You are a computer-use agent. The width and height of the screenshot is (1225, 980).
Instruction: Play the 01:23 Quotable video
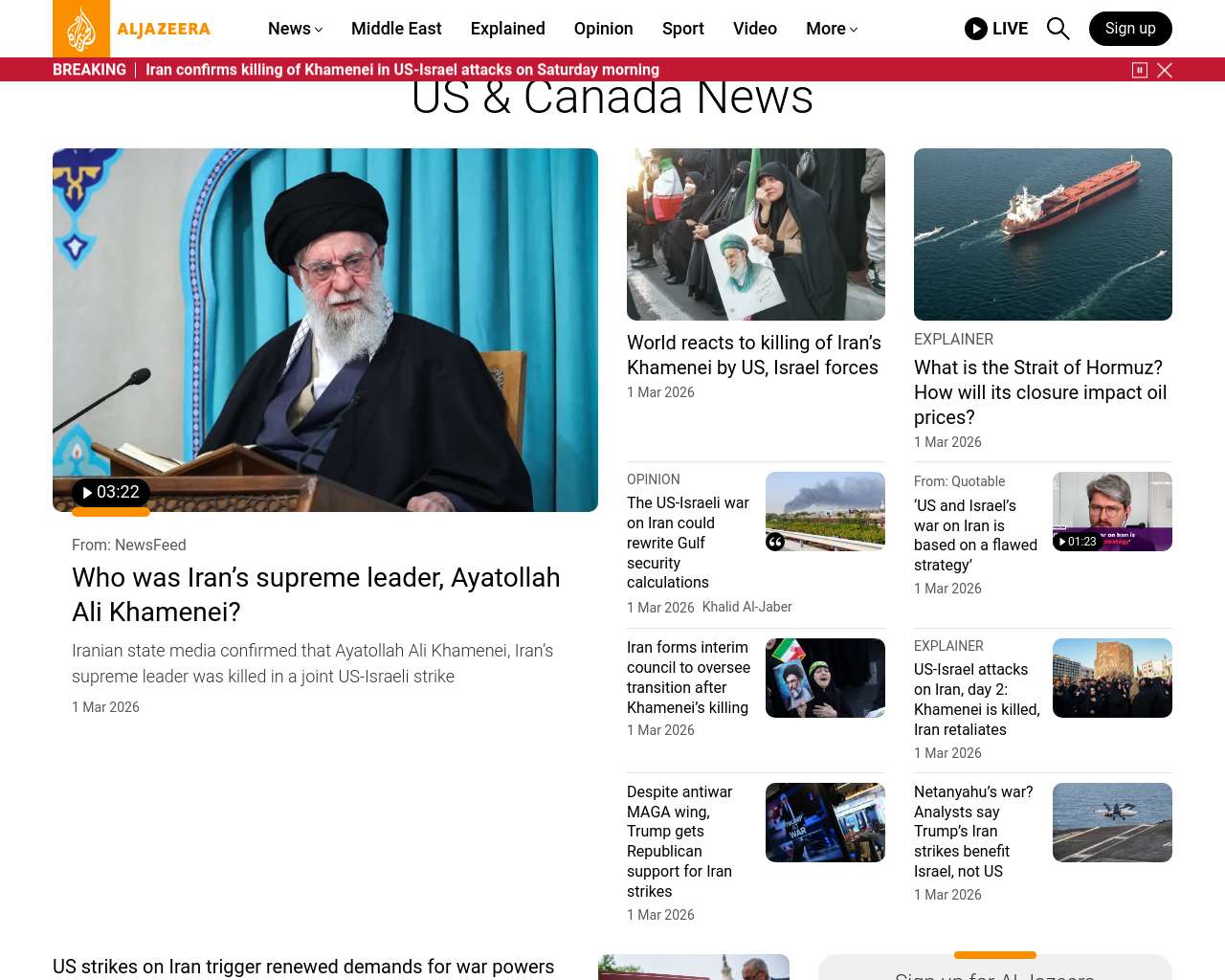(x=1077, y=542)
